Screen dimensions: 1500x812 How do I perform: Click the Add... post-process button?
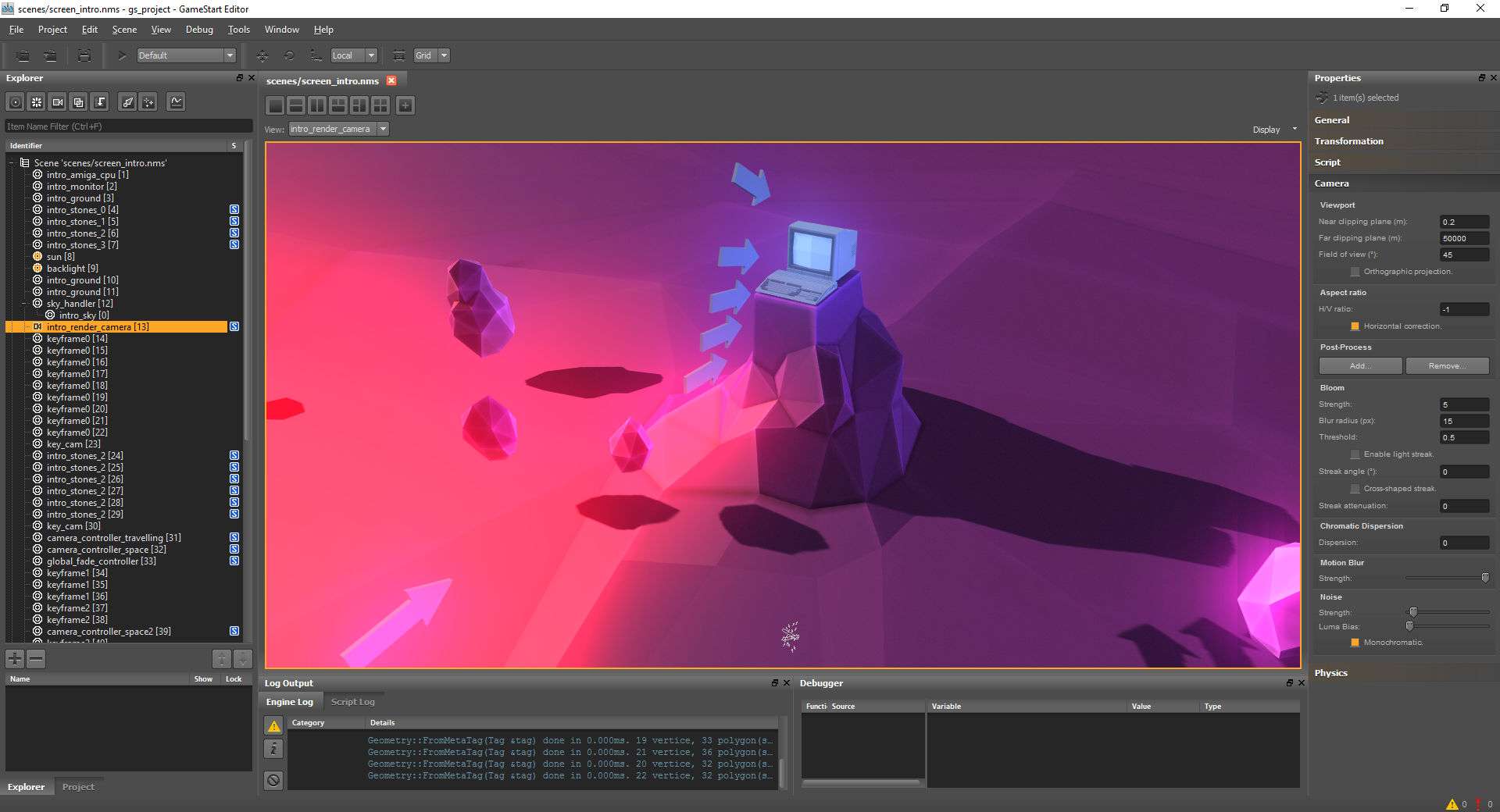pos(1361,366)
